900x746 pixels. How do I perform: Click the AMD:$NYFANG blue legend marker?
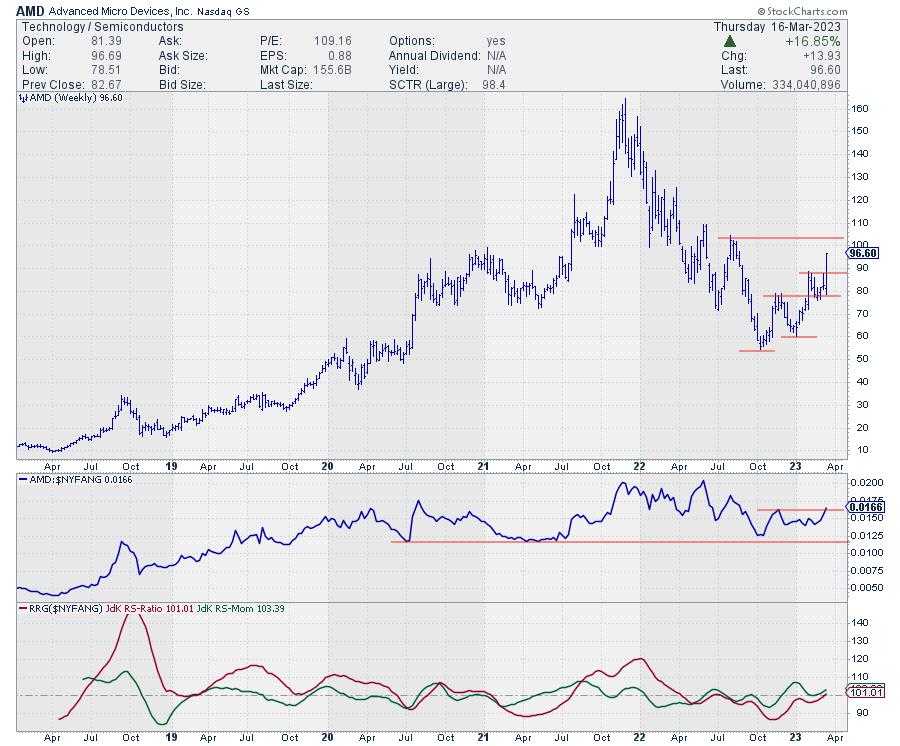(24, 480)
